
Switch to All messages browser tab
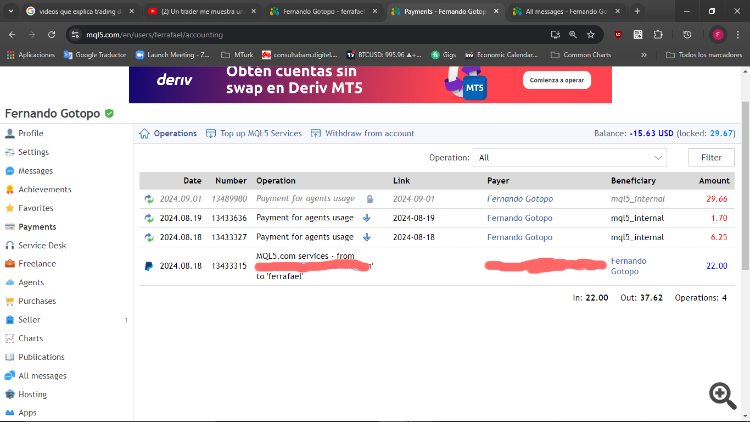point(566,11)
